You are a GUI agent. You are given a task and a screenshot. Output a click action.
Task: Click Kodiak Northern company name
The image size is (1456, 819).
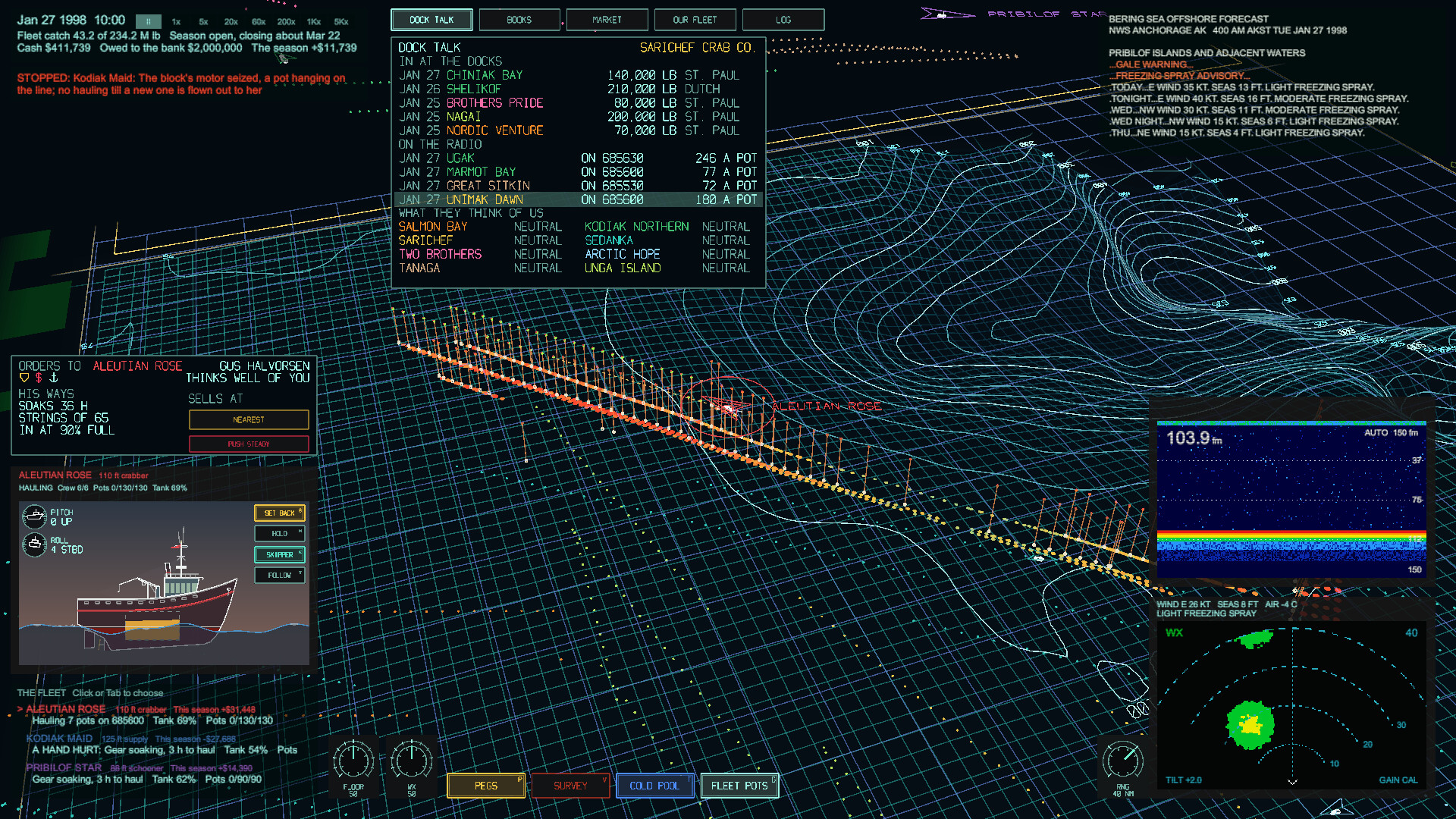(636, 227)
